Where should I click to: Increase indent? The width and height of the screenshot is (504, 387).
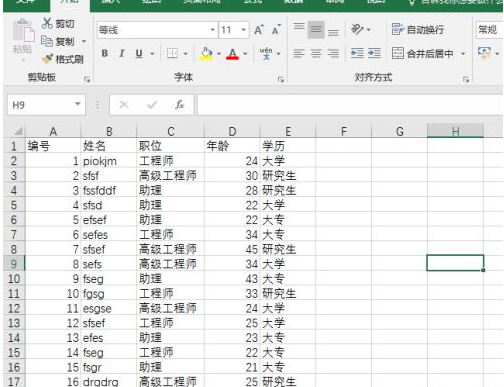(x=374, y=53)
